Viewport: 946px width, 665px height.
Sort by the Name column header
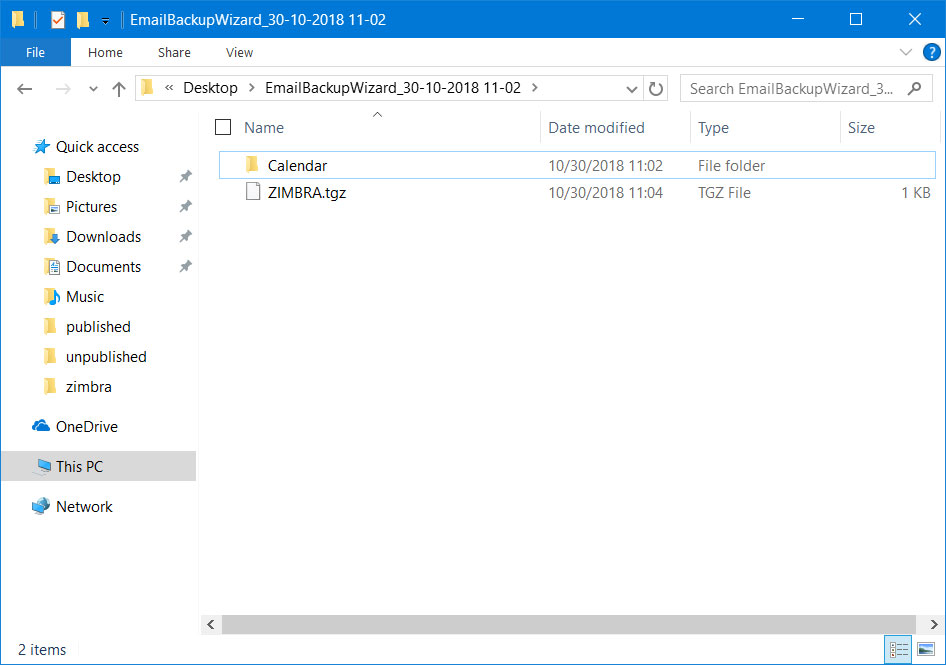(264, 128)
